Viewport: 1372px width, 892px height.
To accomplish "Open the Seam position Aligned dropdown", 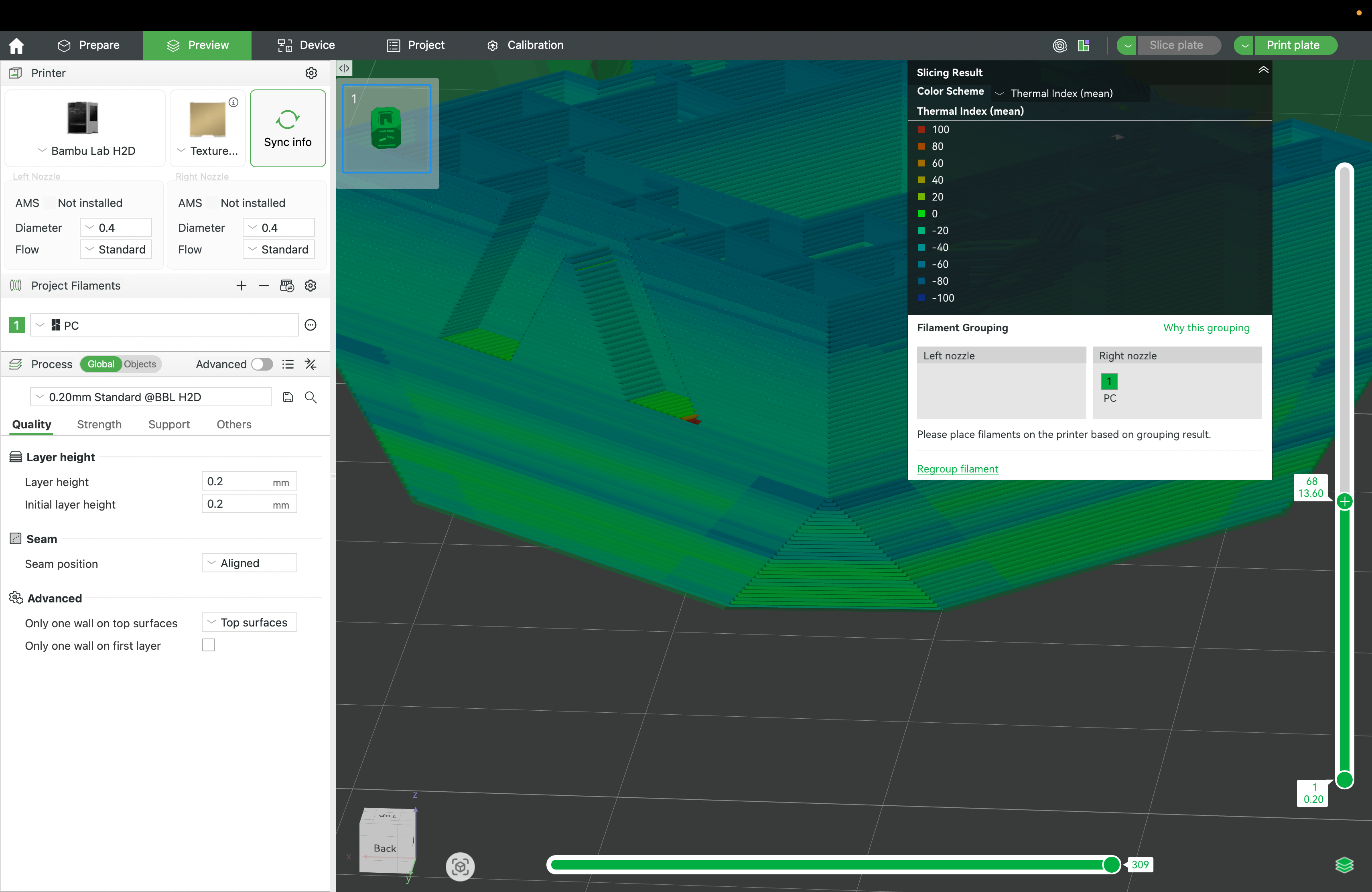I will pyautogui.click(x=248, y=563).
